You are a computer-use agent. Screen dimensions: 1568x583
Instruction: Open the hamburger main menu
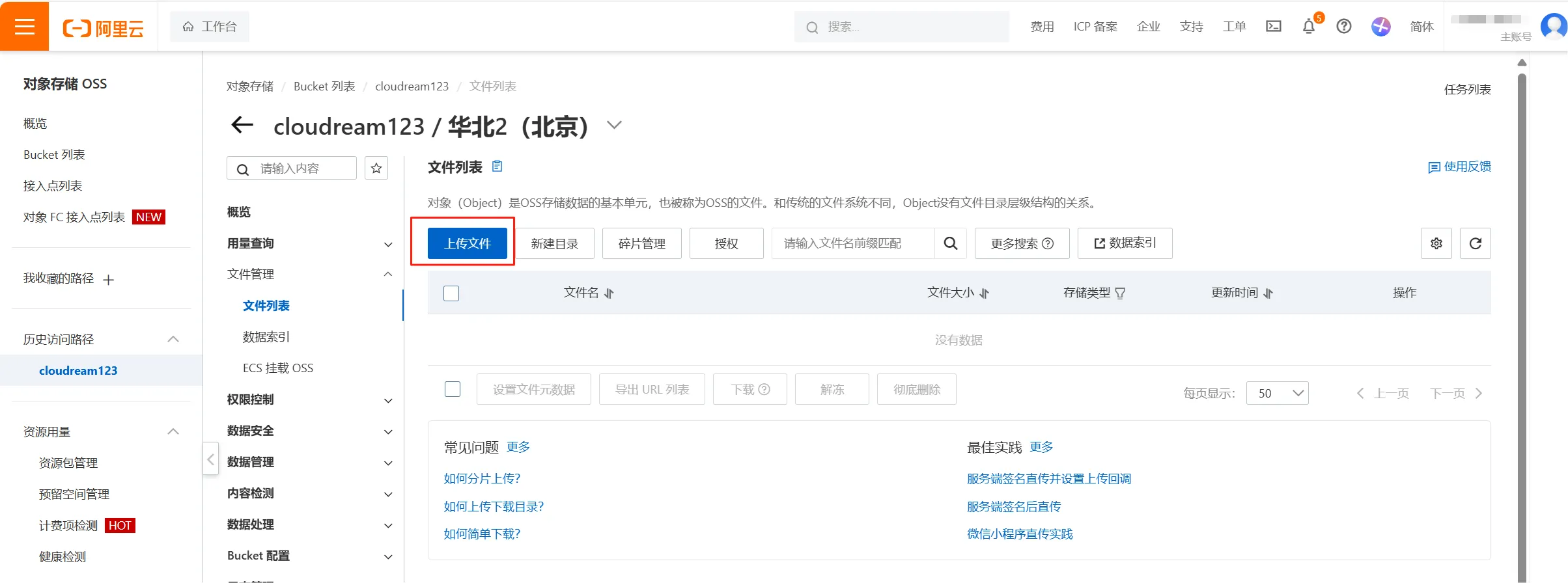tap(24, 26)
